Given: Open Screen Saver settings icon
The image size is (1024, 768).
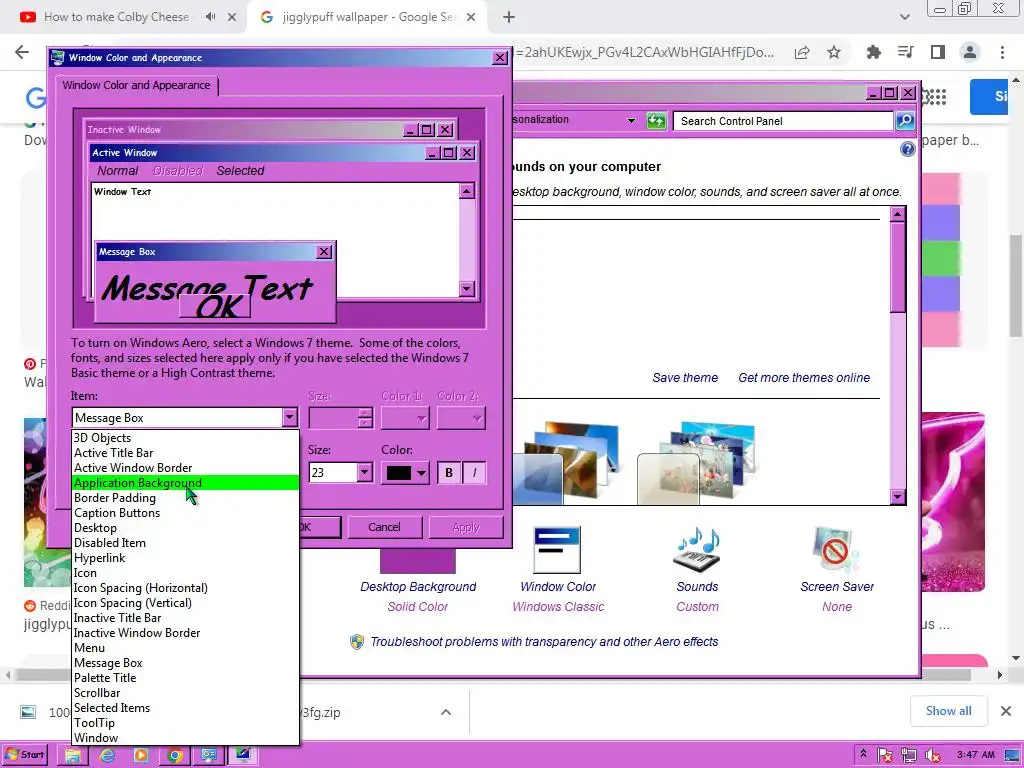Looking at the screenshot, I should 837,550.
